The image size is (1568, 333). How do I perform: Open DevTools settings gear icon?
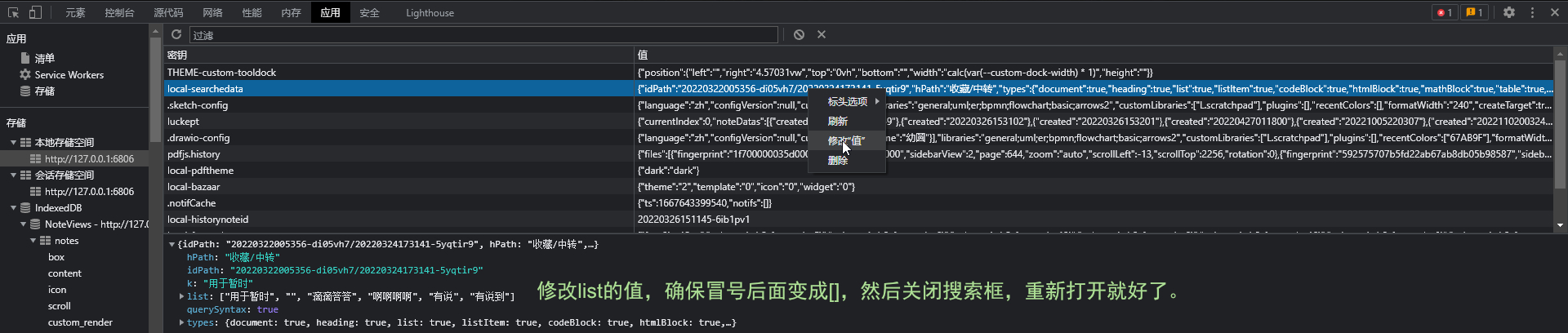(x=1509, y=12)
